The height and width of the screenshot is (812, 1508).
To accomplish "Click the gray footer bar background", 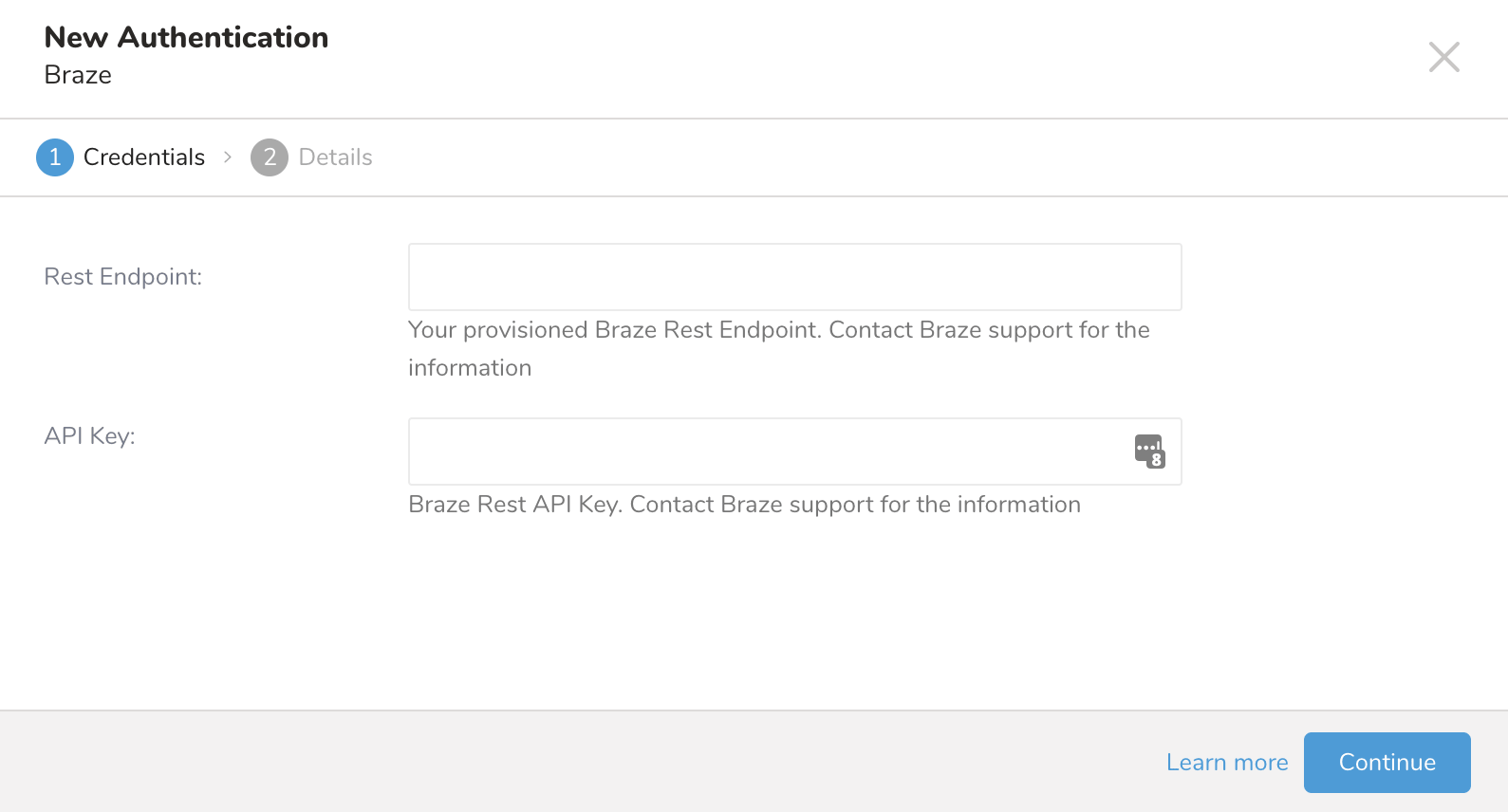I will tap(569, 762).
